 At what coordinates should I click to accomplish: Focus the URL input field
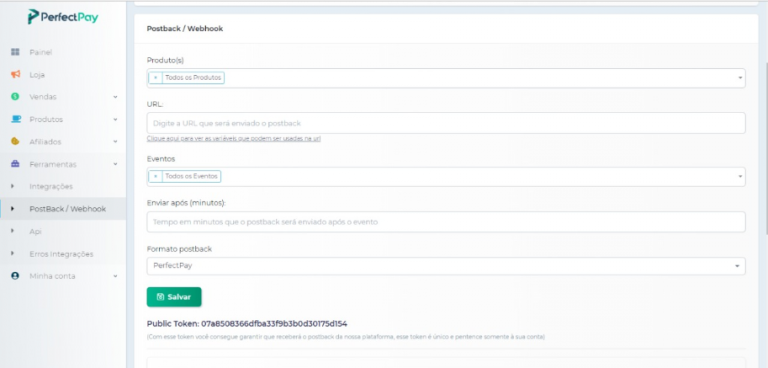coord(446,123)
